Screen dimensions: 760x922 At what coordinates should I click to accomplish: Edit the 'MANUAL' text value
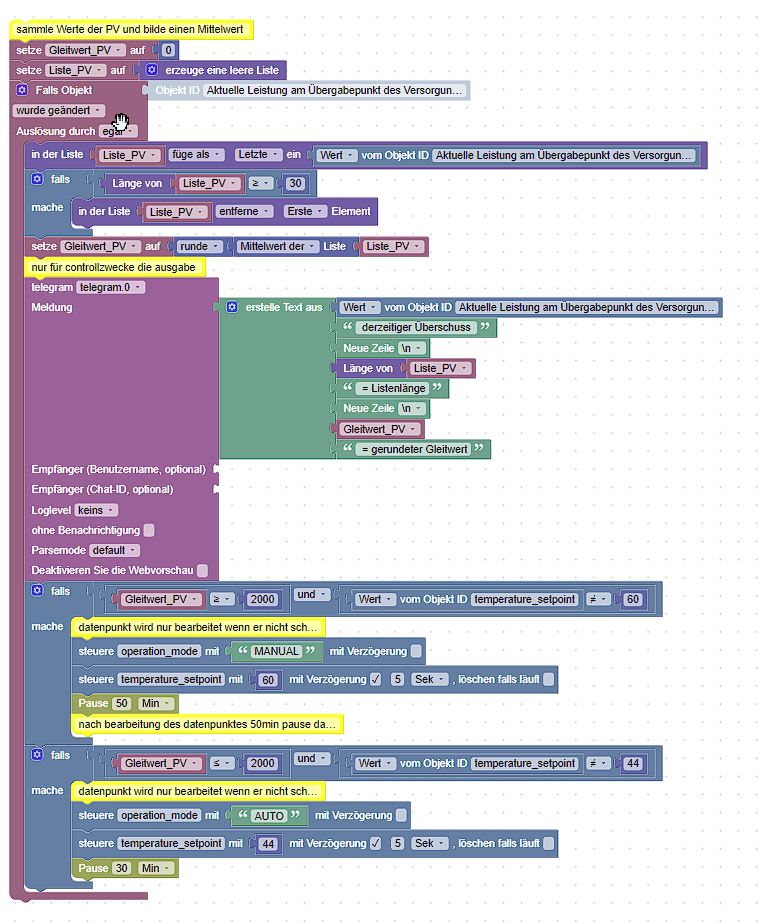pos(276,651)
